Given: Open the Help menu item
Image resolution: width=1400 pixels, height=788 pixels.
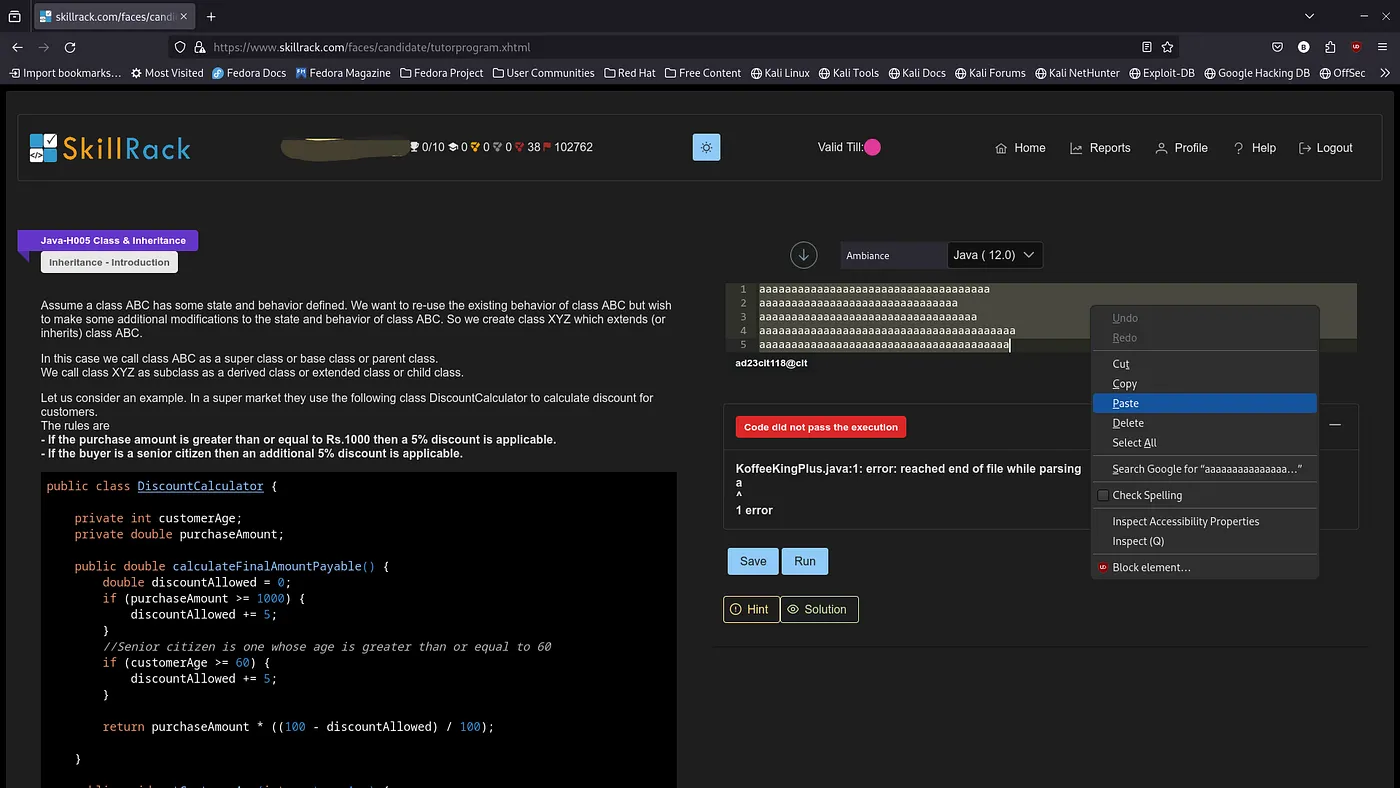Looking at the screenshot, I should point(1254,148).
